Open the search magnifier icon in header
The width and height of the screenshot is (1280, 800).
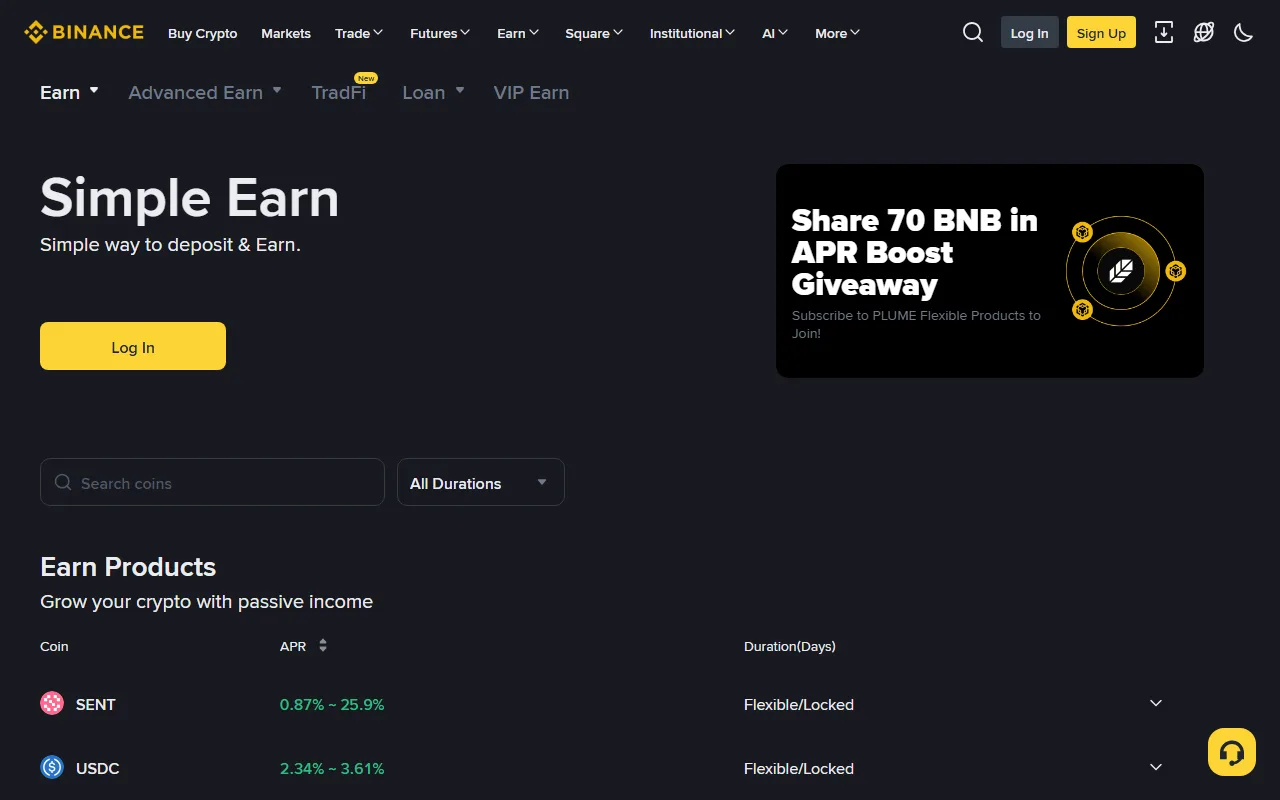(x=973, y=33)
